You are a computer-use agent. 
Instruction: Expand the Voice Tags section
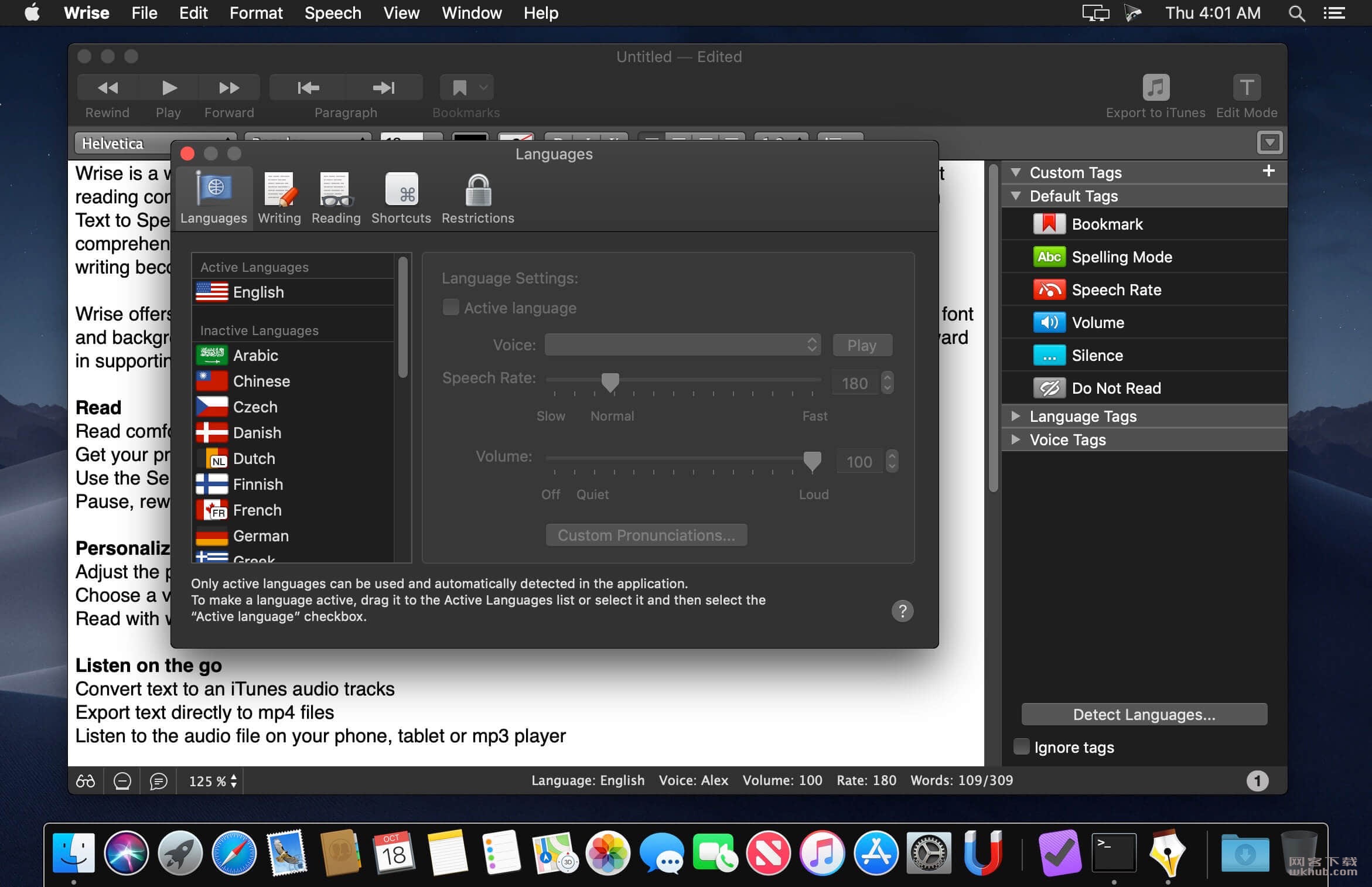[1016, 439]
